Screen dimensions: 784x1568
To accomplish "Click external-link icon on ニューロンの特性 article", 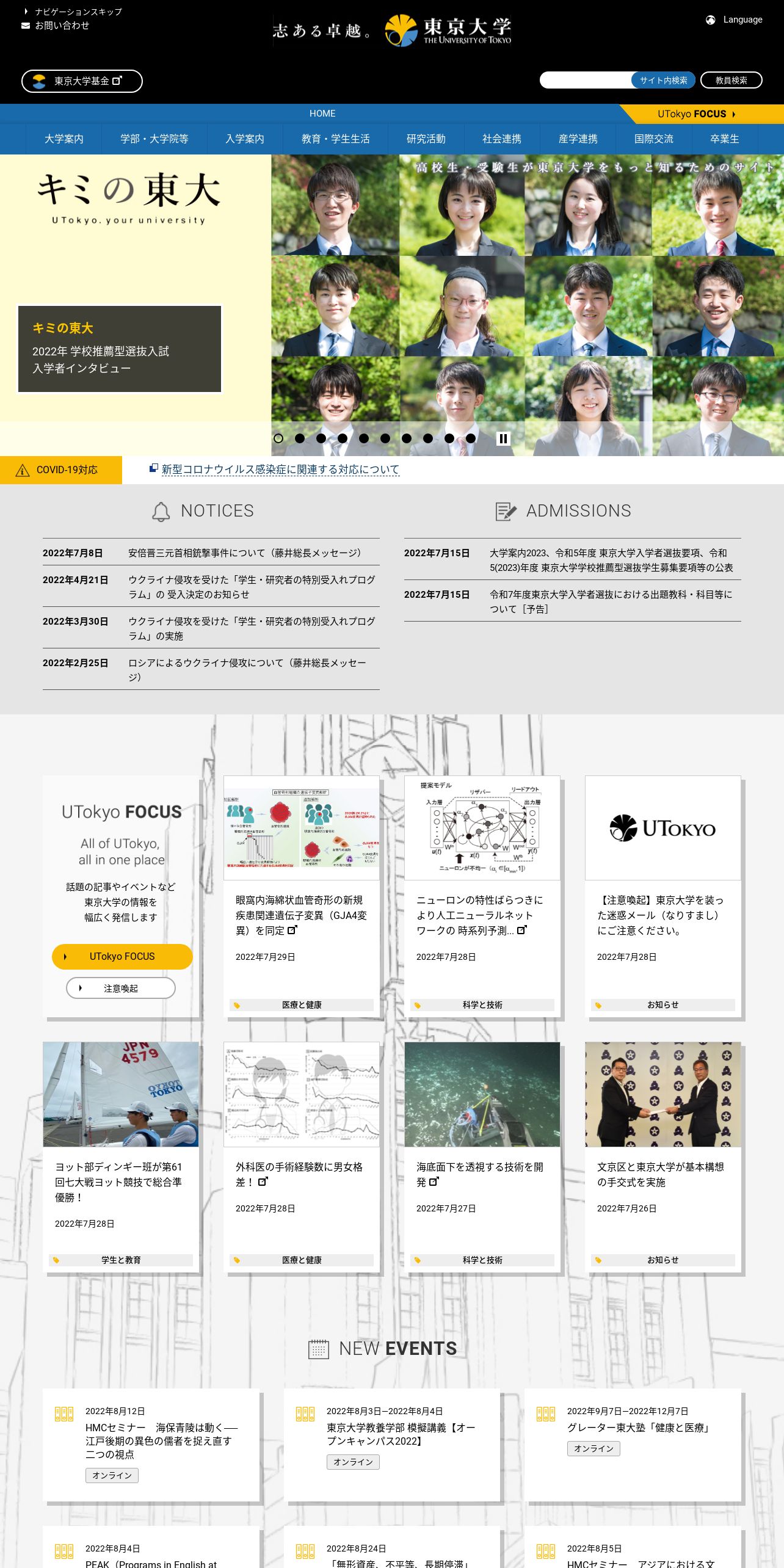I will (x=521, y=930).
